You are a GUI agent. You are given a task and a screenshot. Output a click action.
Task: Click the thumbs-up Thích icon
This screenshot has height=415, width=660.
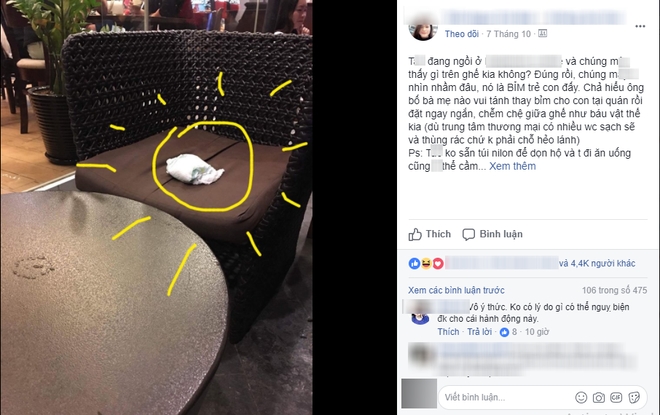pyautogui.click(x=415, y=234)
